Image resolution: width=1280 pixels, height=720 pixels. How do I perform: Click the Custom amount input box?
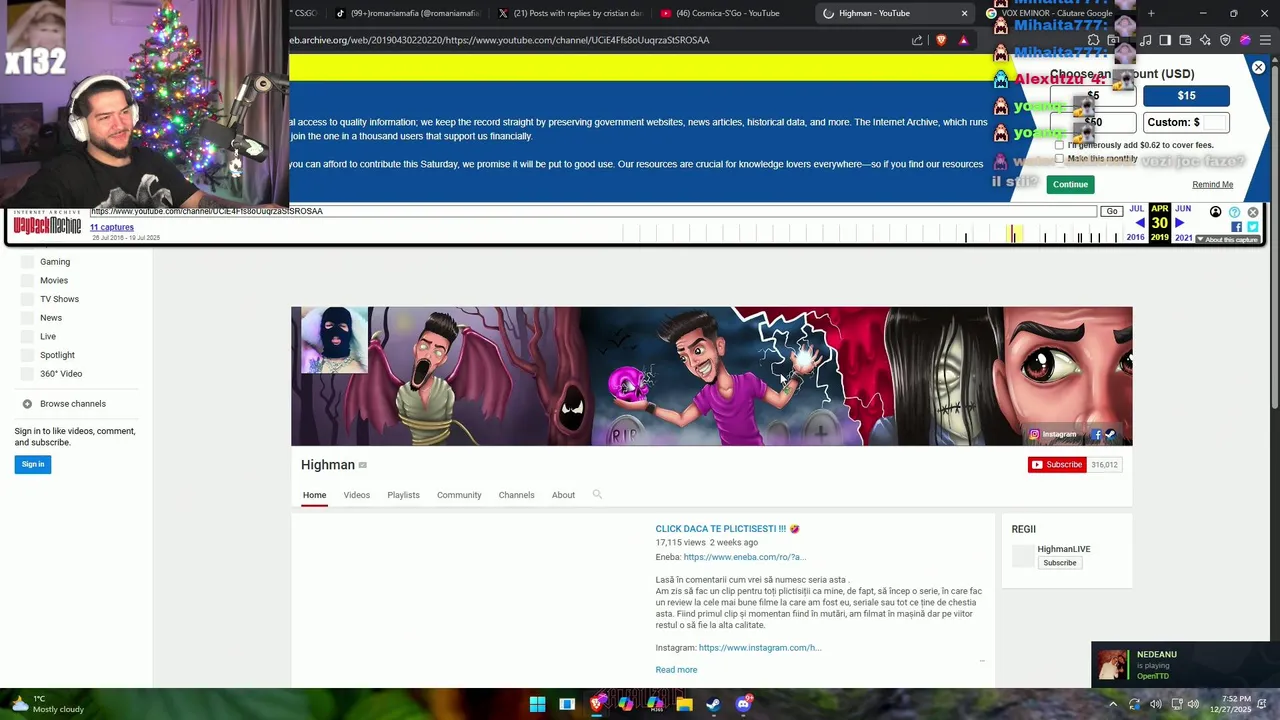(x=1215, y=122)
